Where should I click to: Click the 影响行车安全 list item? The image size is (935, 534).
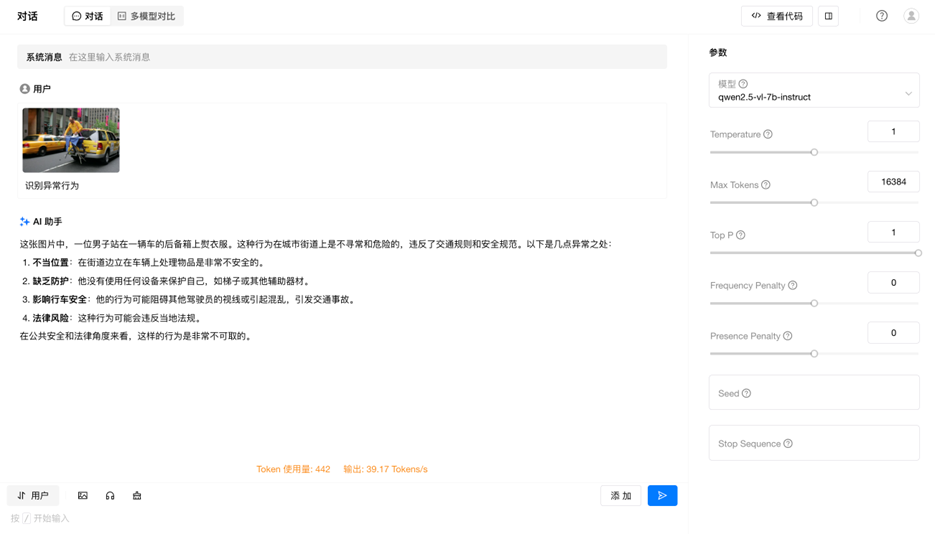pos(190,299)
